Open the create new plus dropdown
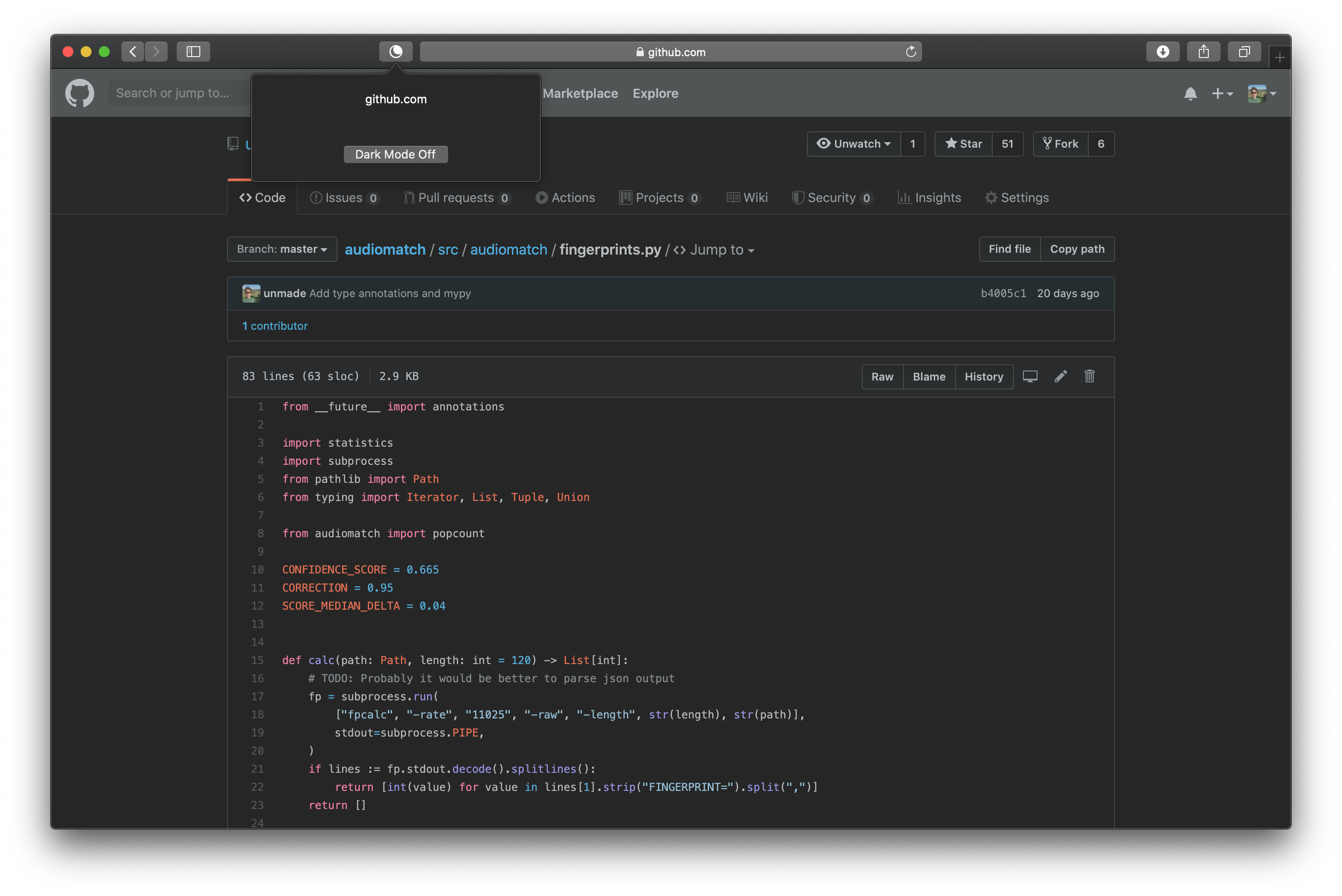The image size is (1342, 896). coord(1222,94)
